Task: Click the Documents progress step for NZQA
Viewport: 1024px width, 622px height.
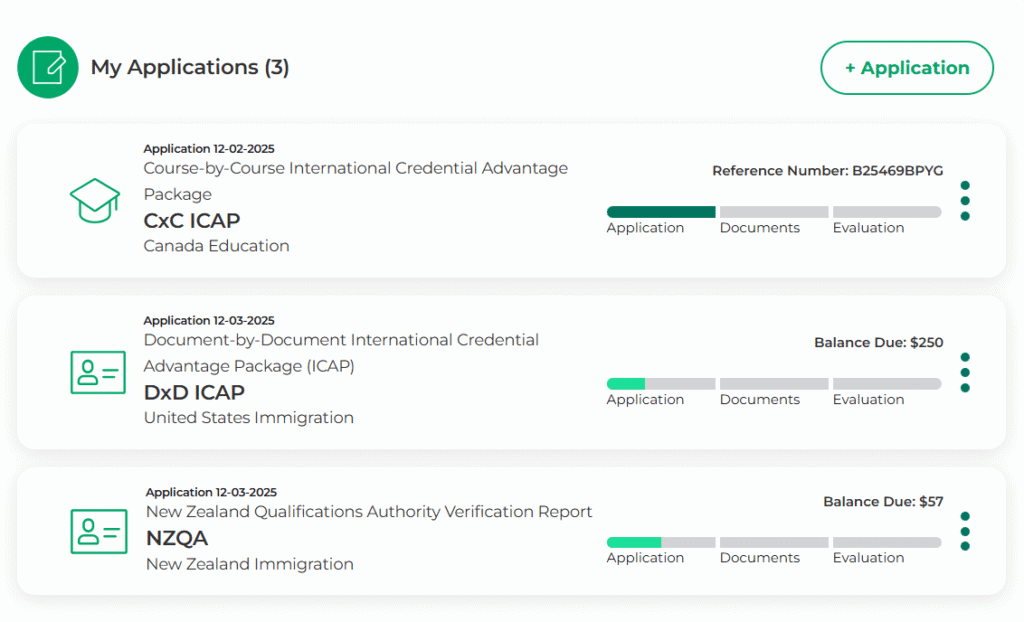Action: pyautogui.click(x=774, y=542)
